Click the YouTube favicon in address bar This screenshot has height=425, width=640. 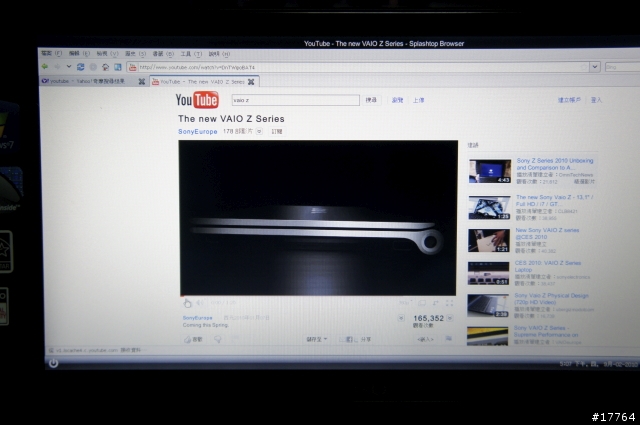133,67
